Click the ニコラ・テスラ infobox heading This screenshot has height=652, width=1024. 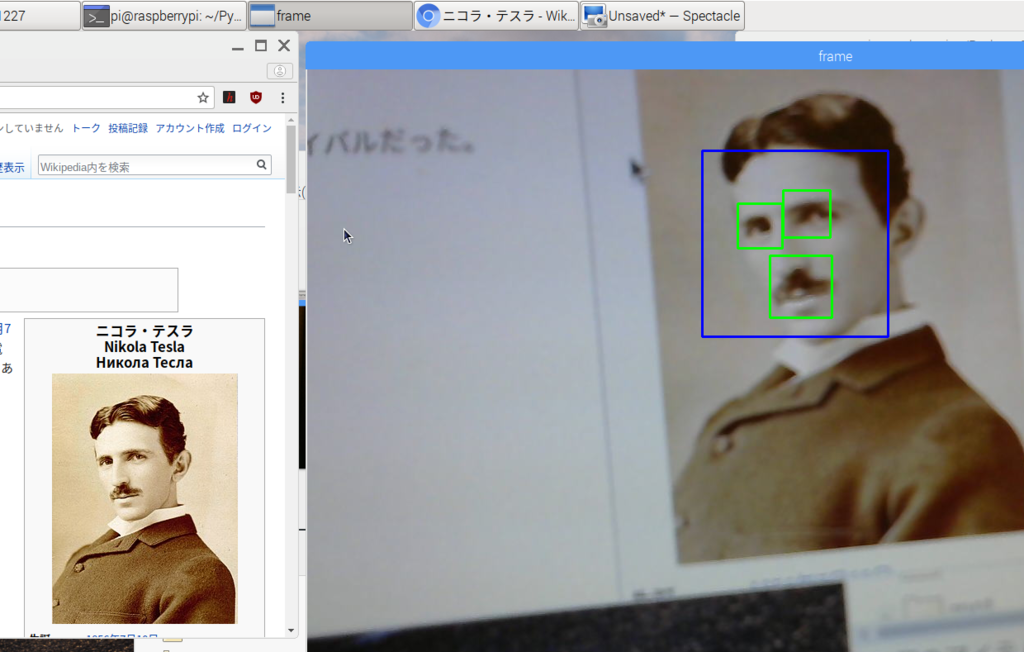144,331
